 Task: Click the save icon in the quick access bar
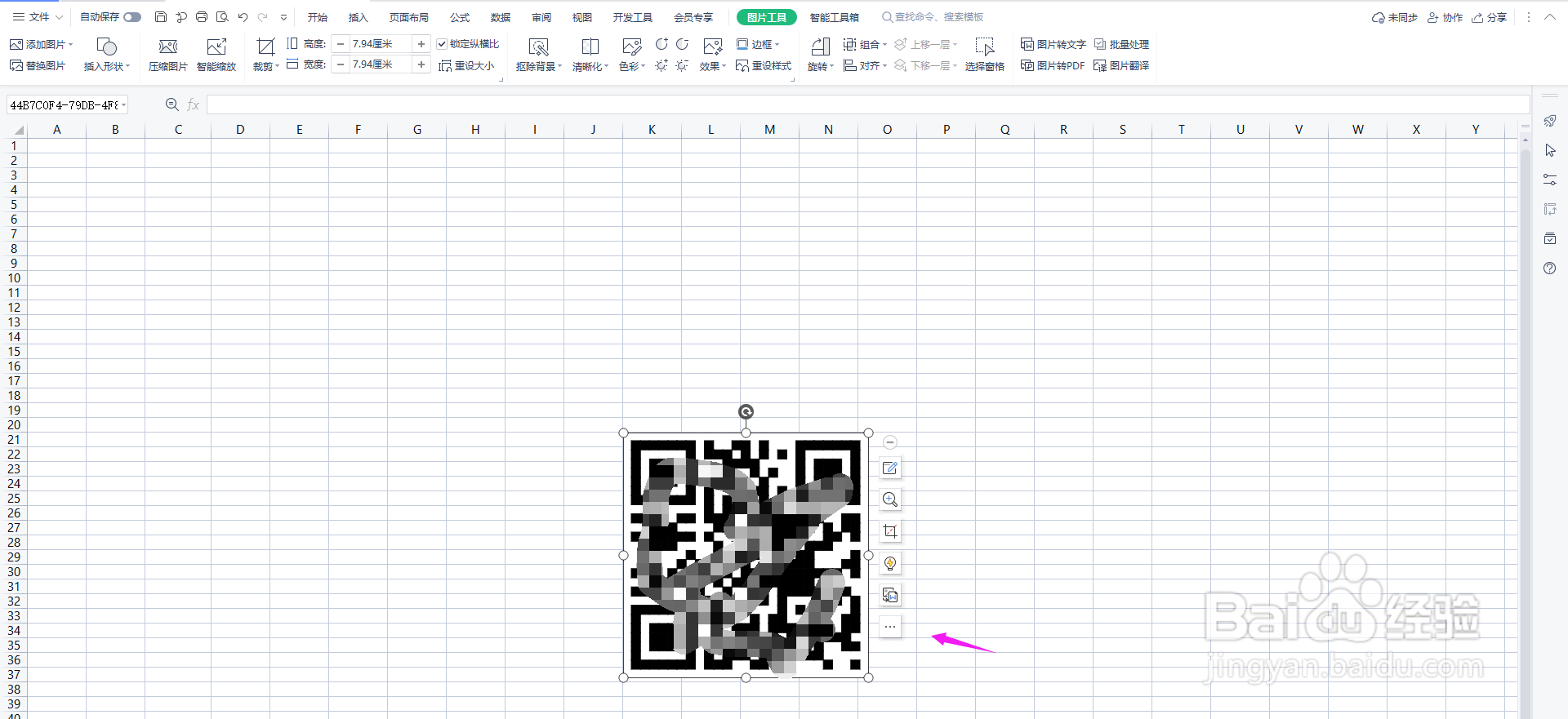161,17
